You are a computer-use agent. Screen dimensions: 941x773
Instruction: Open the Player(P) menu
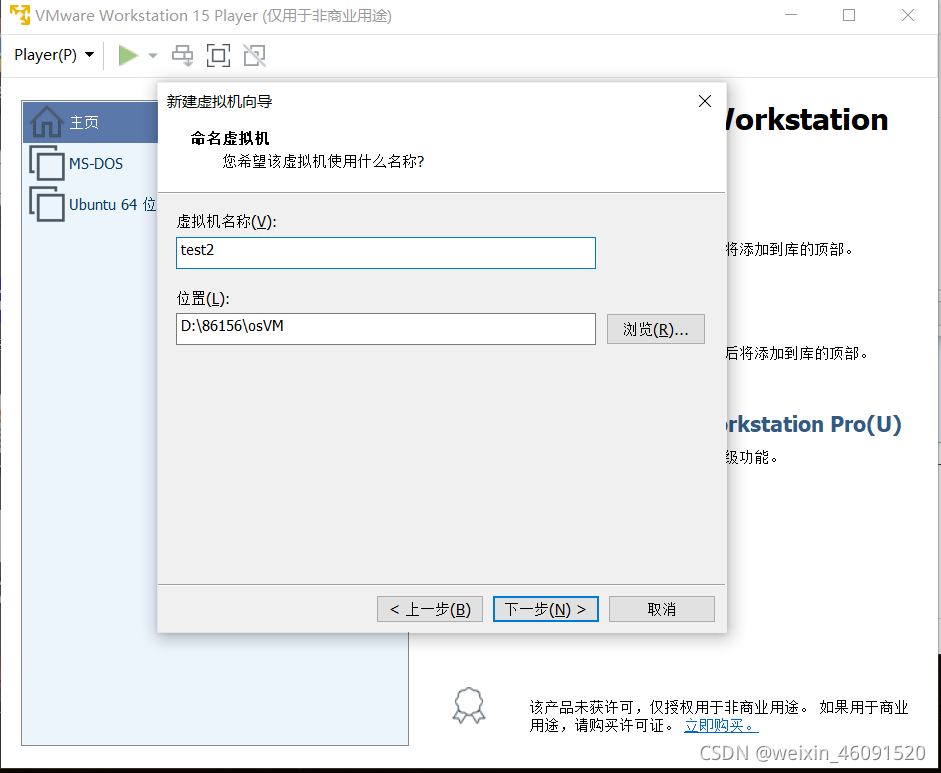(44, 55)
